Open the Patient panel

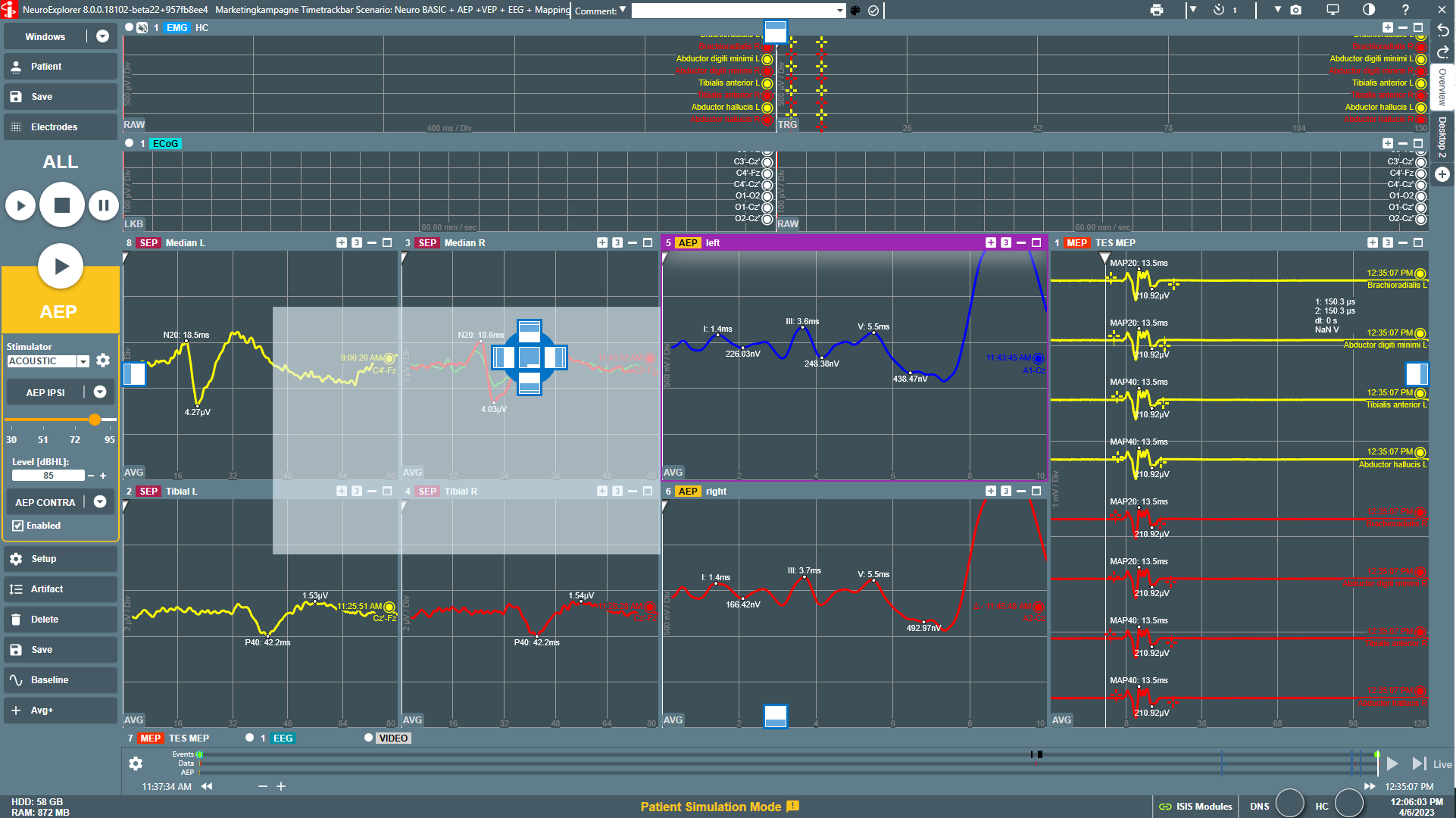tap(61, 67)
